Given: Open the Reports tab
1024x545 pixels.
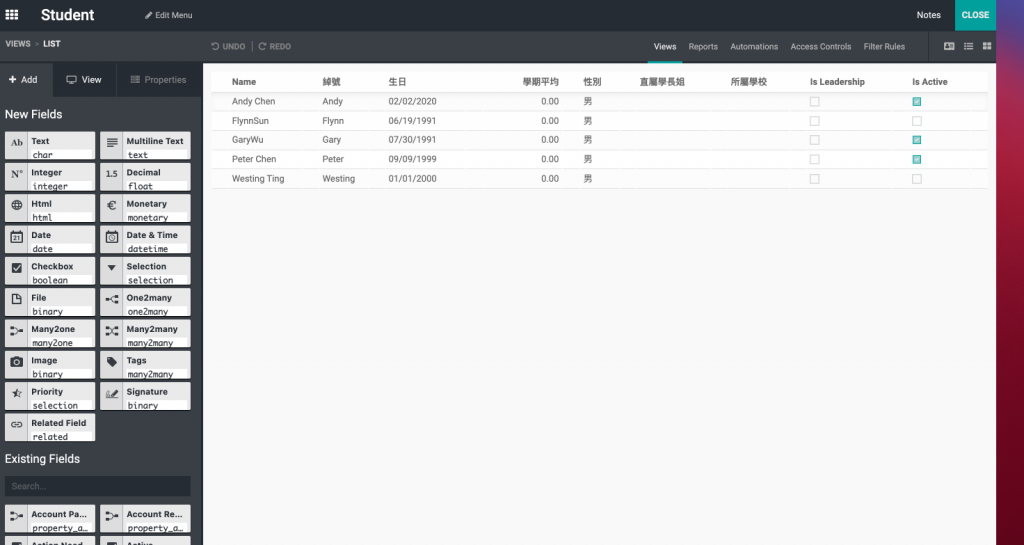Looking at the screenshot, I should click(x=703, y=46).
